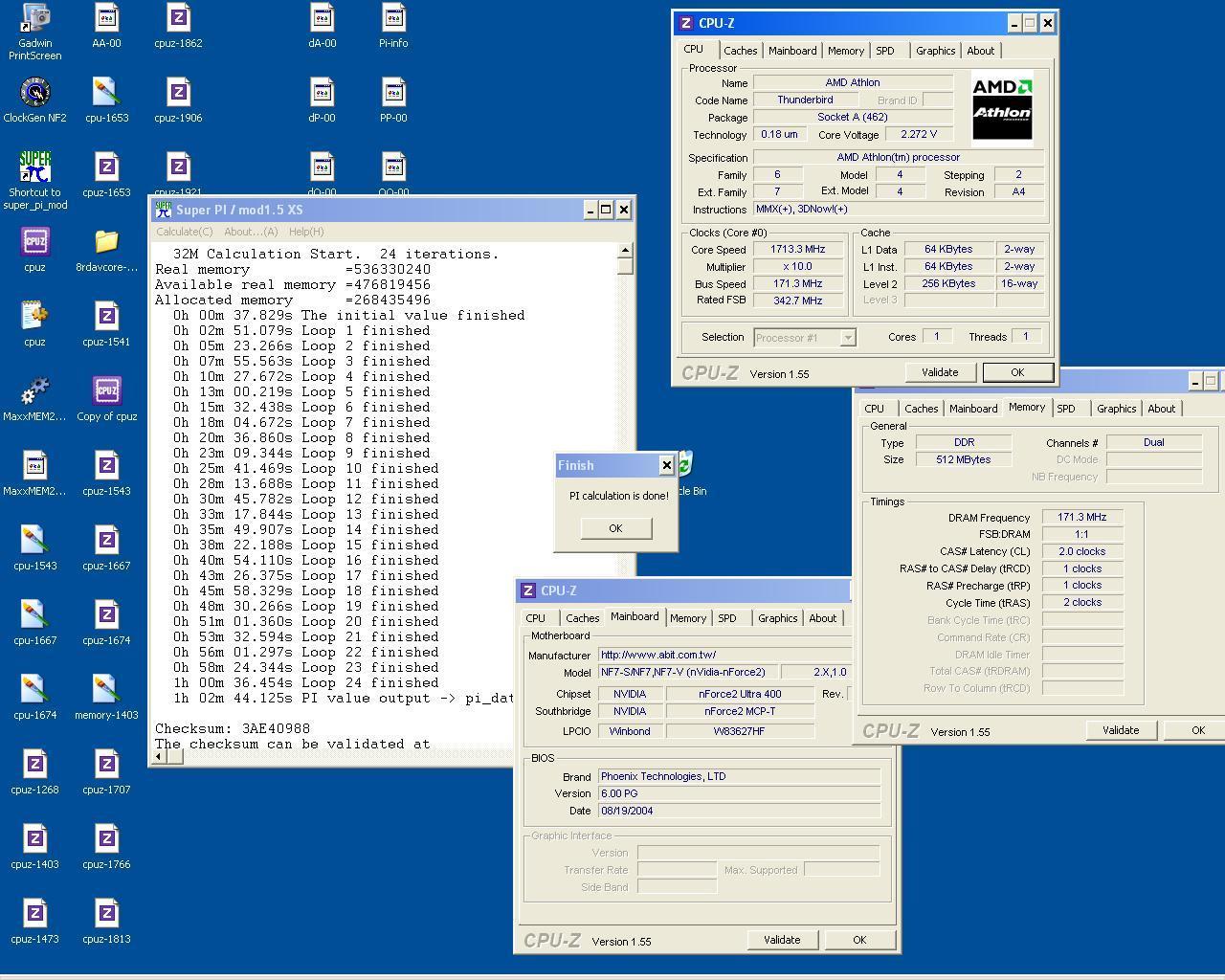Open About tab in top CPU-Z window
Screen dimensions: 1225x980
pos(980,51)
